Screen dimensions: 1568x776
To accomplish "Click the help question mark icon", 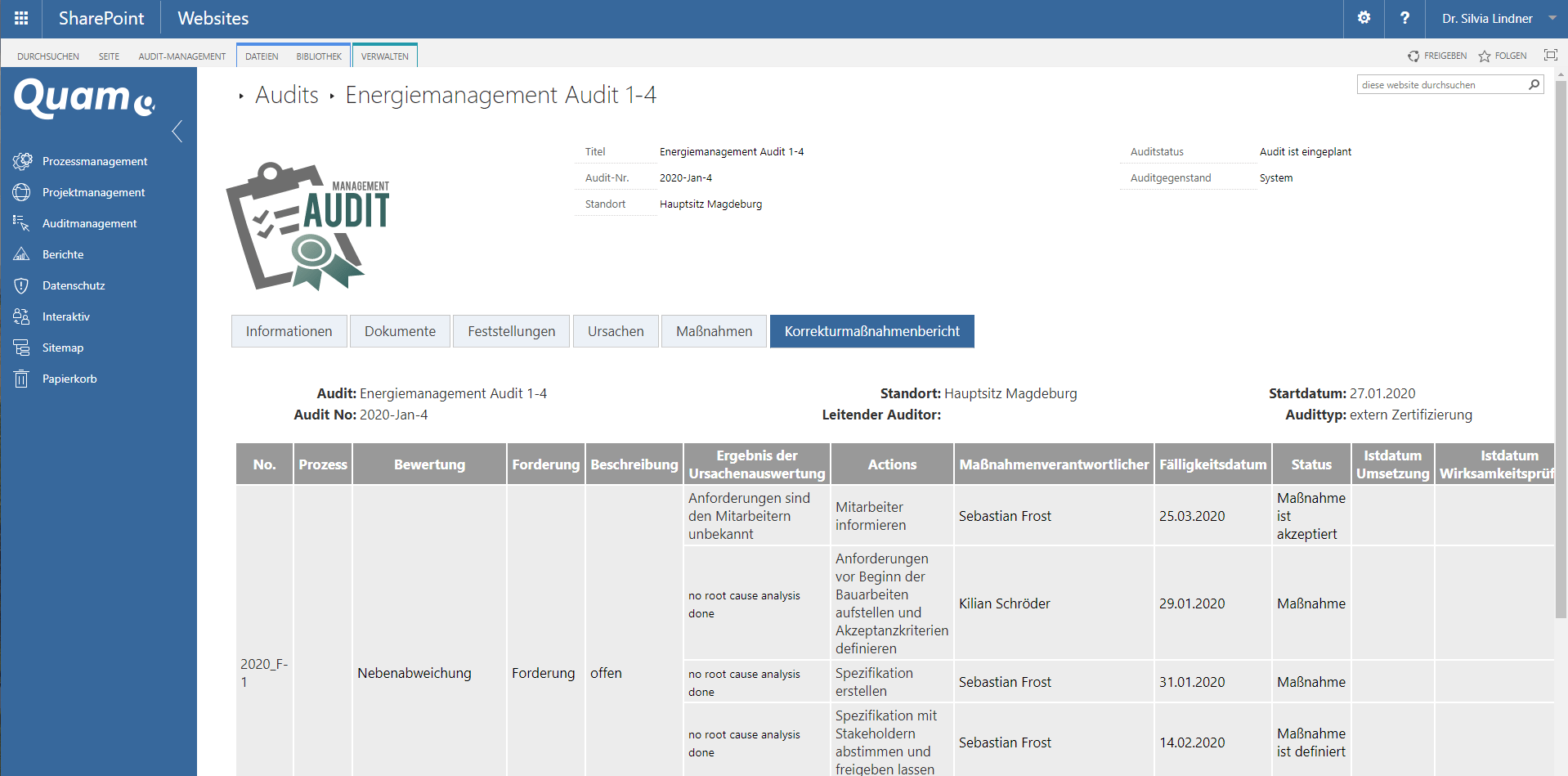I will 1404,18.
